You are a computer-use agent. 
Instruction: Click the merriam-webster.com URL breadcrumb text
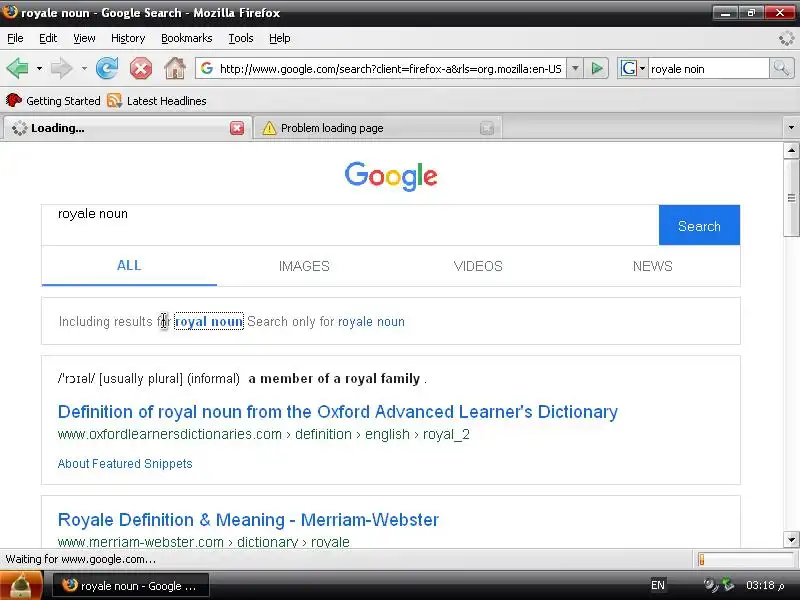204,542
